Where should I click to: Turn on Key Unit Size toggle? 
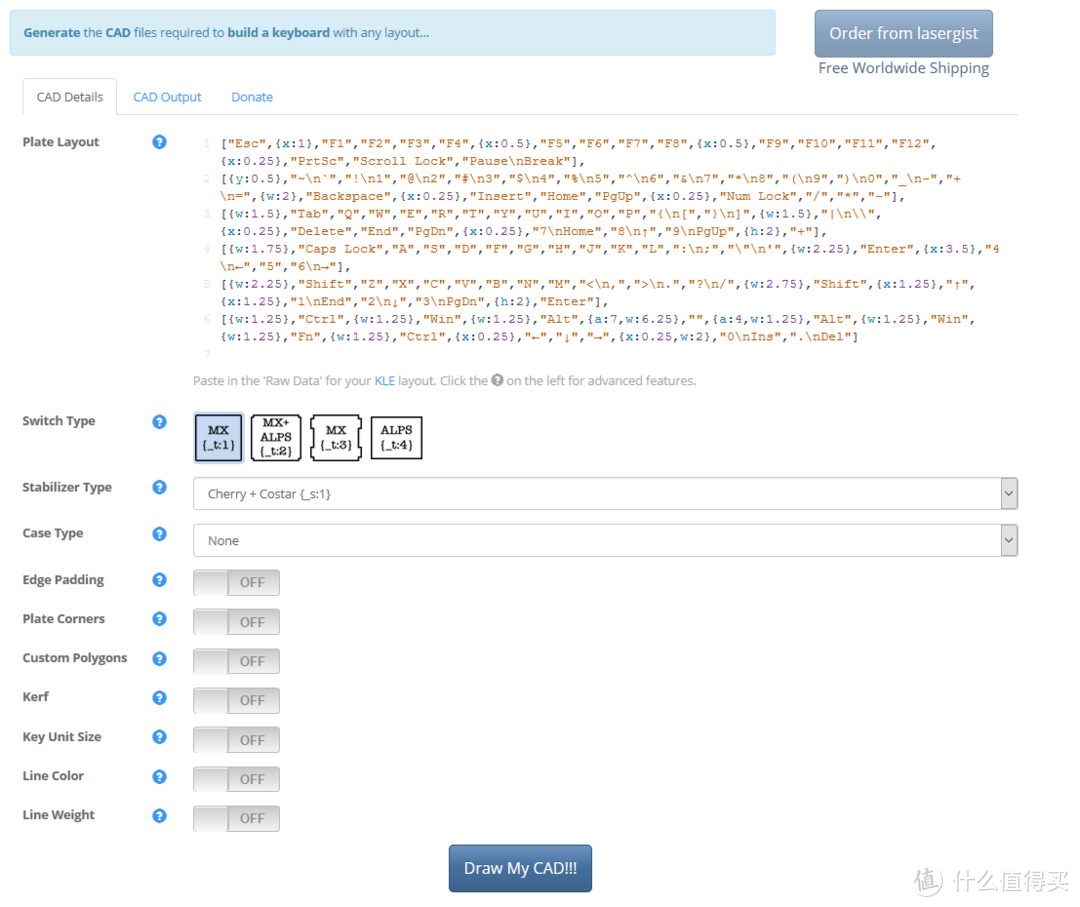(x=236, y=740)
